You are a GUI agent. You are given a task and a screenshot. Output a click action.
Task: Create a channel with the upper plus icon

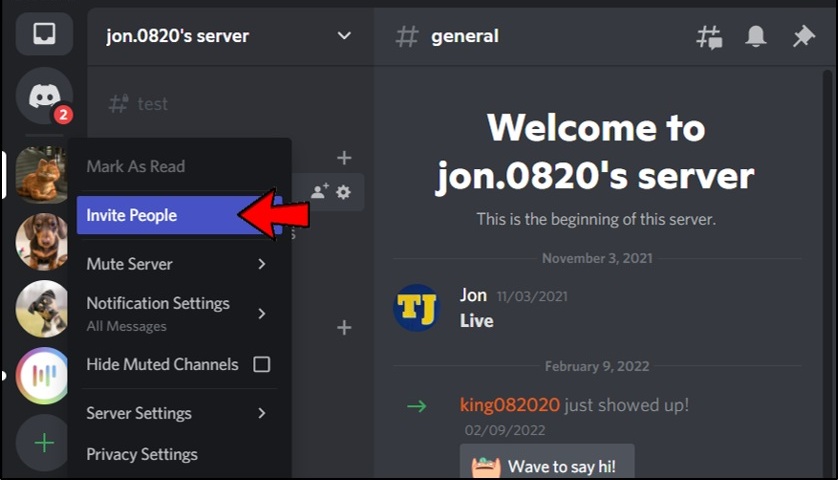click(344, 158)
